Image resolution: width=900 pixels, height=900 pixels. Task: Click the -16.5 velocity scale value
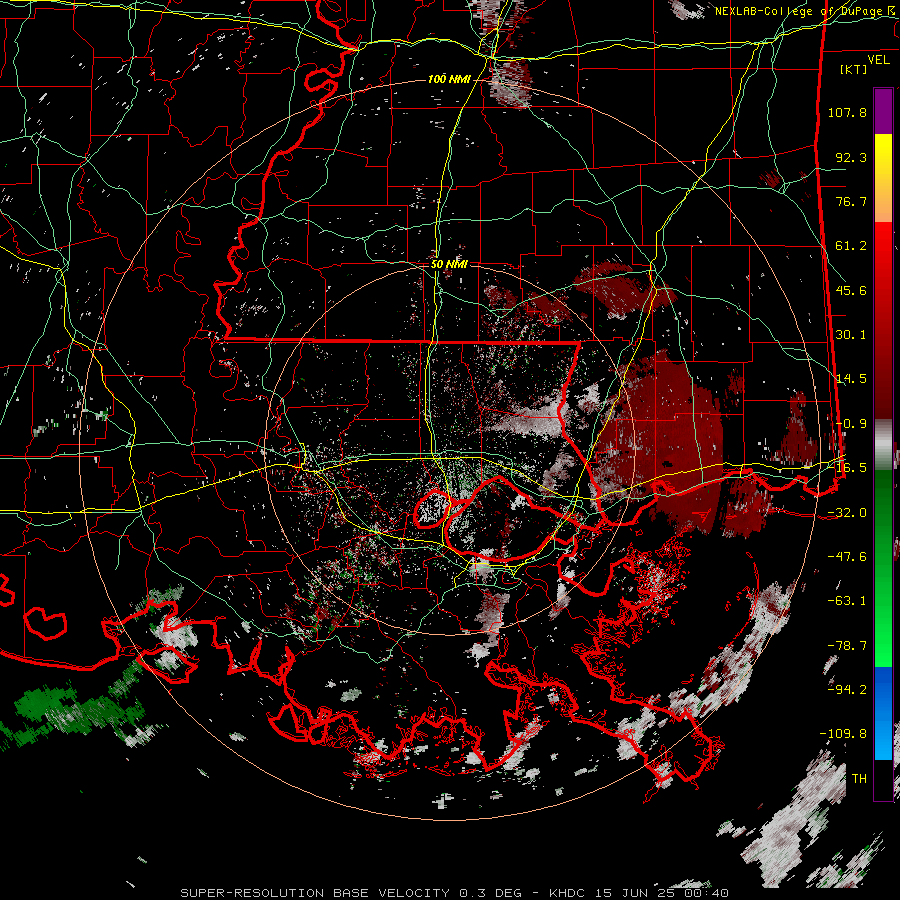point(851,468)
